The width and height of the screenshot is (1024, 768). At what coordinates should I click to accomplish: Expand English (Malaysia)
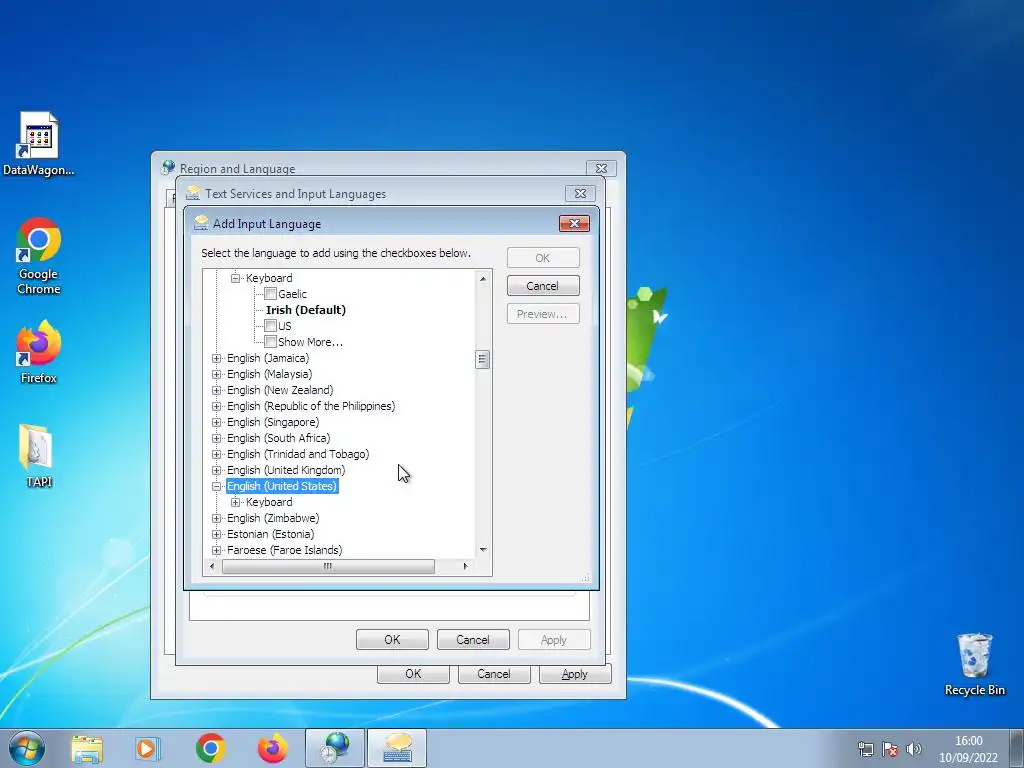click(216, 374)
